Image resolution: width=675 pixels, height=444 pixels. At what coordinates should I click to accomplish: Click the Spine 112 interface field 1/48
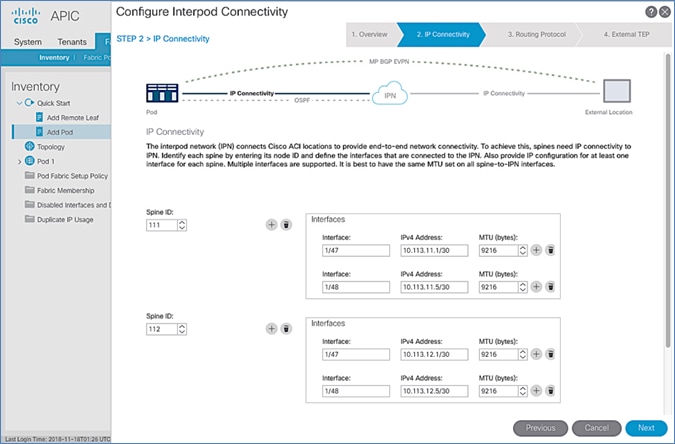[356, 391]
